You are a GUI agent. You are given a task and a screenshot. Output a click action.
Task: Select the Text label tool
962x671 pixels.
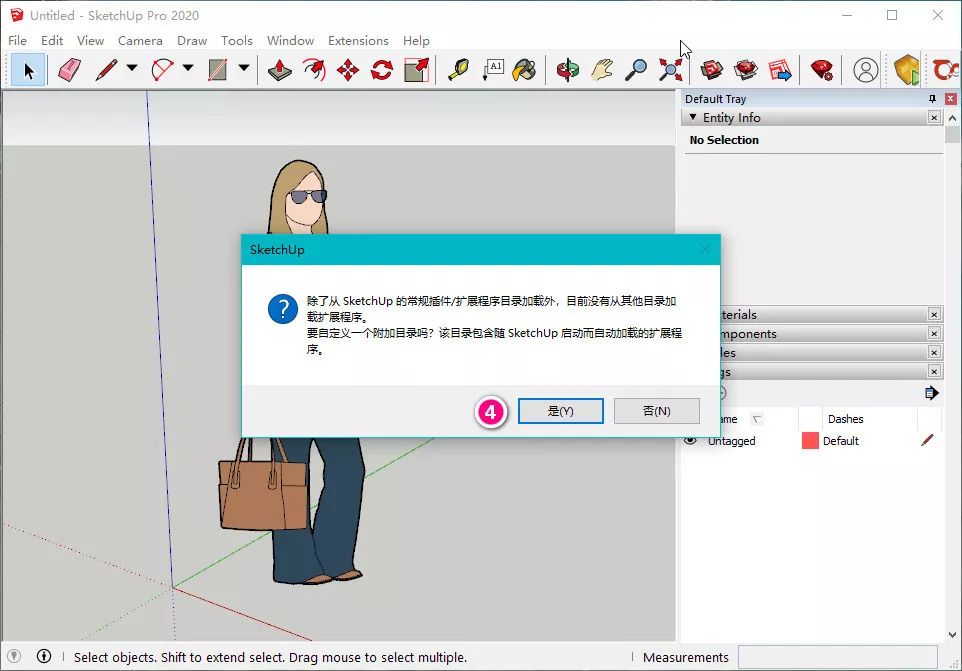coord(493,70)
